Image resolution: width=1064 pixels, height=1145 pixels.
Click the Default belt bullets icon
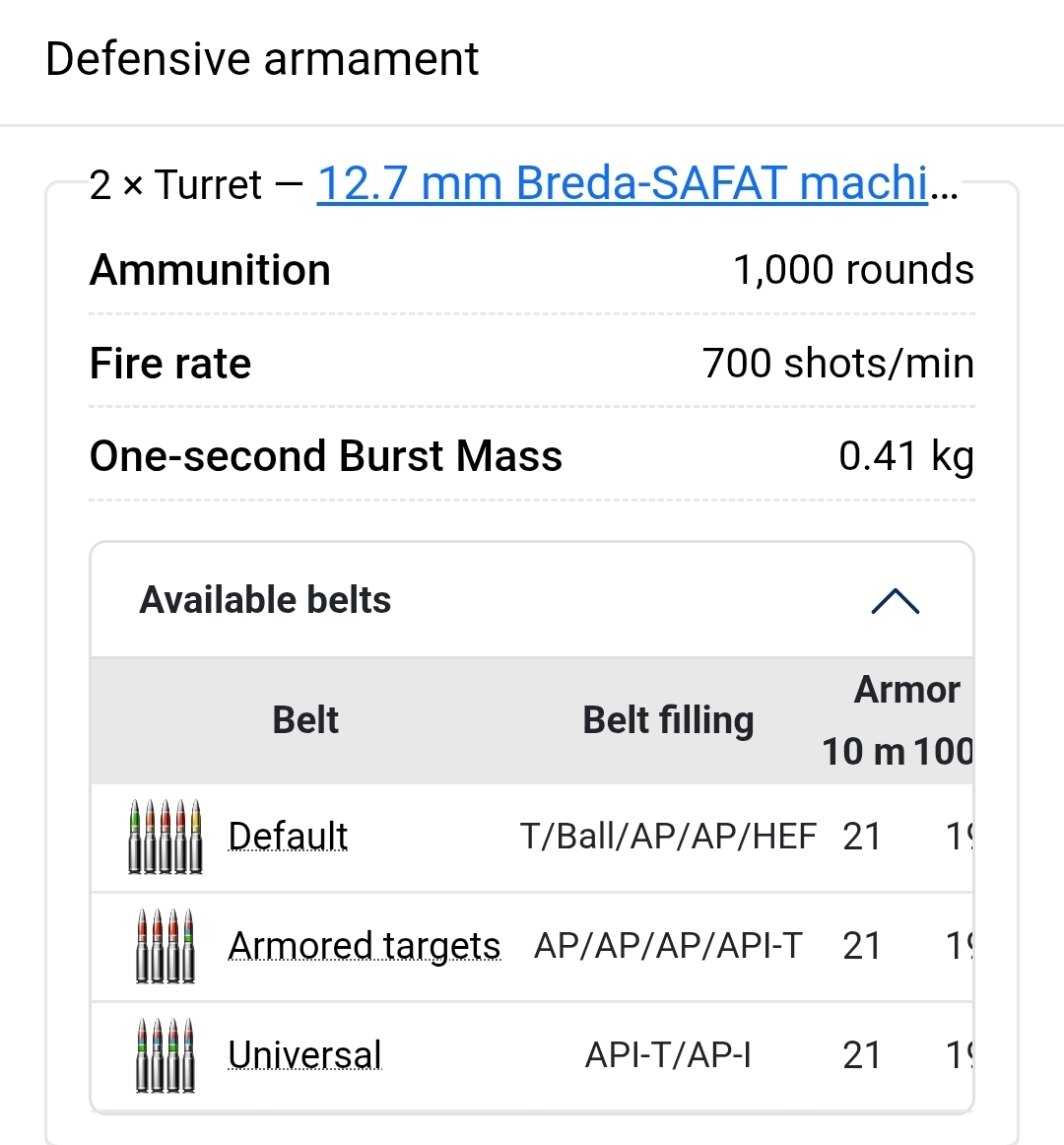(166, 837)
